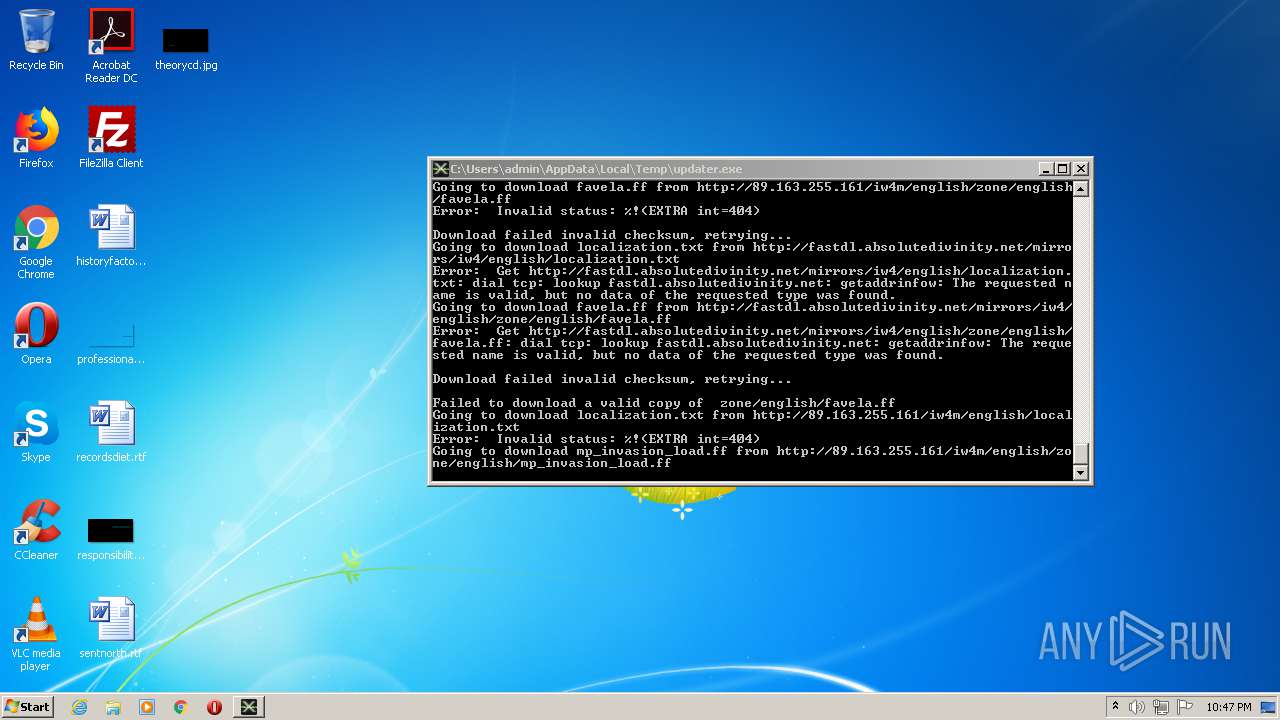Viewport: 1280px width, 720px height.
Task: Launch Google Chrome from desktop
Action: (36, 242)
